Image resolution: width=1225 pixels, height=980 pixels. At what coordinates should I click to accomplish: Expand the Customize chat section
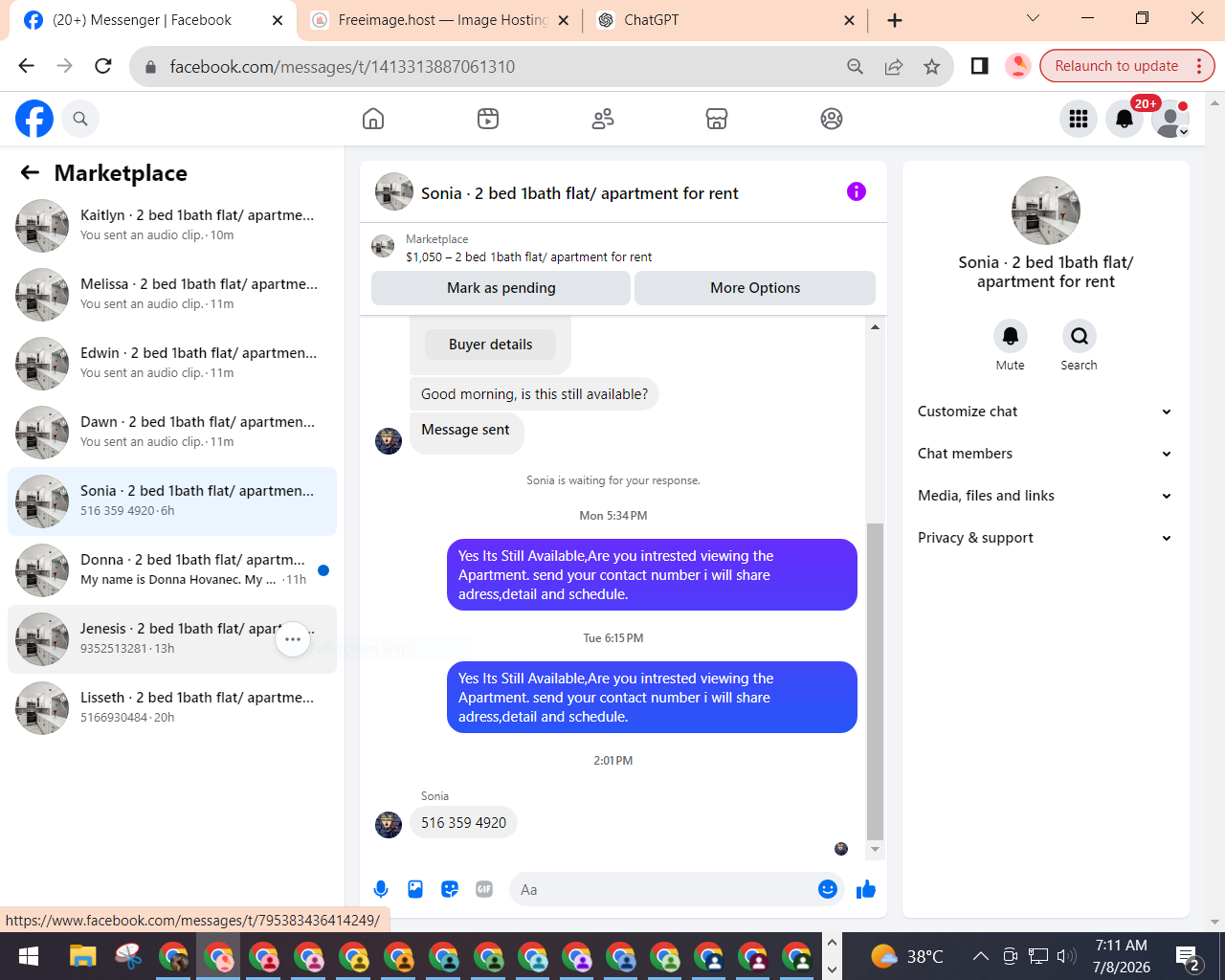point(1045,412)
